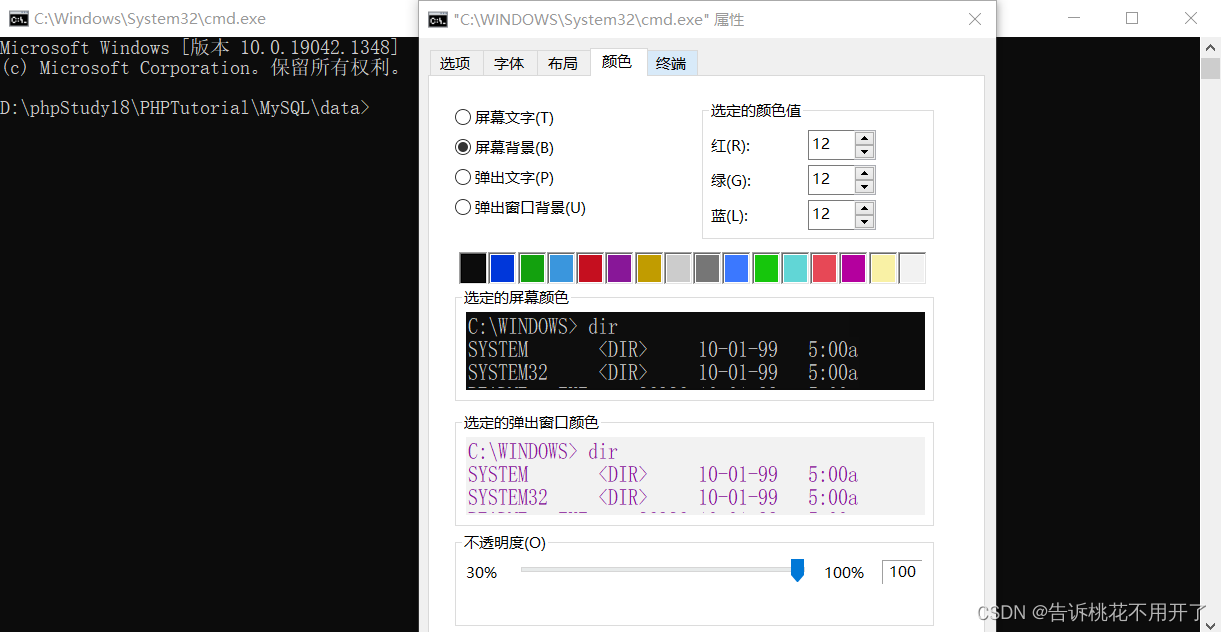Click the selected screen colors preview box
The width and height of the screenshot is (1221, 632).
click(x=695, y=351)
